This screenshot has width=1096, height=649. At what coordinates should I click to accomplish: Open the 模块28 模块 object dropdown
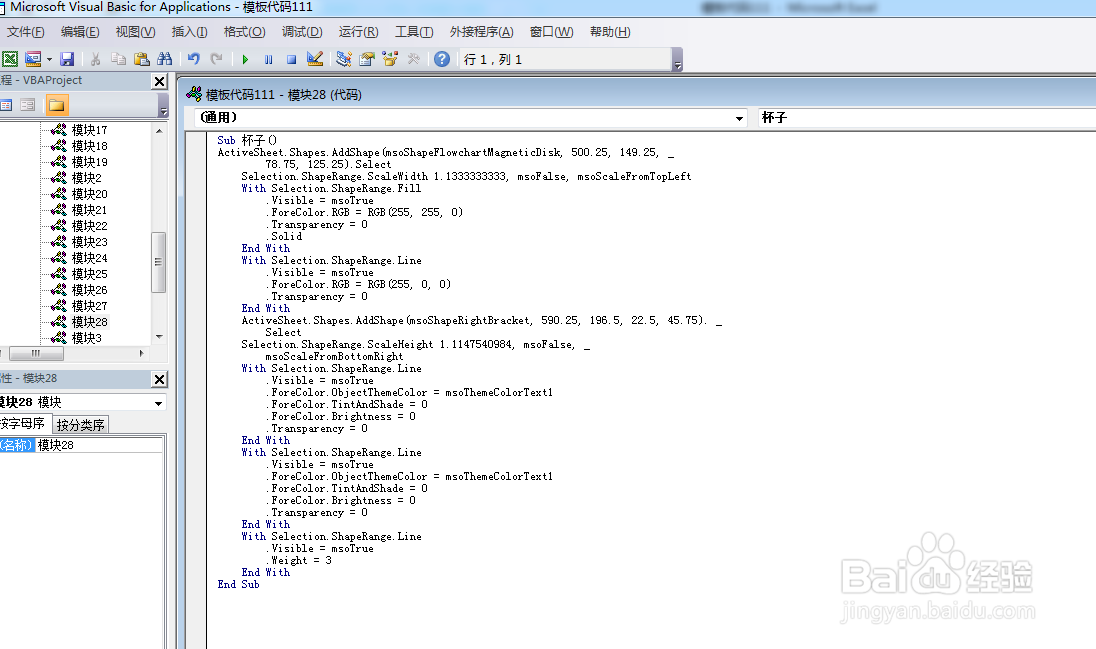(x=159, y=404)
